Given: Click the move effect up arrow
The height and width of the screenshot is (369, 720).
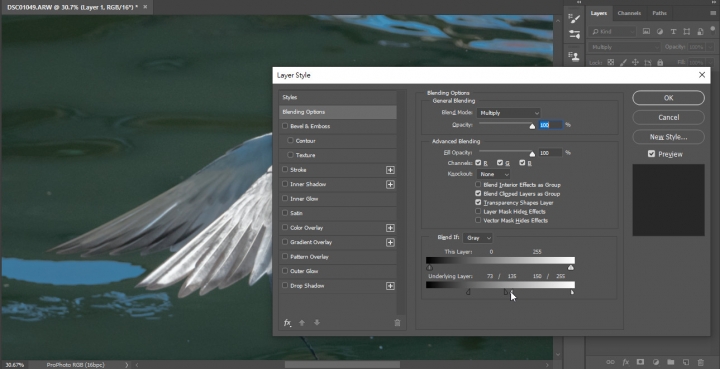Looking at the screenshot, I should (302, 323).
